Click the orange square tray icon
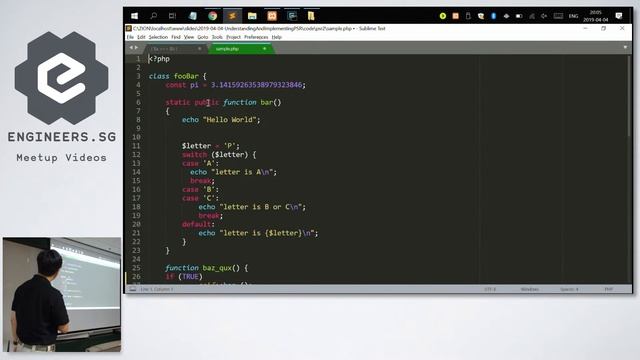The height and width of the screenshot is (360, 640). [x=456, y=16]
